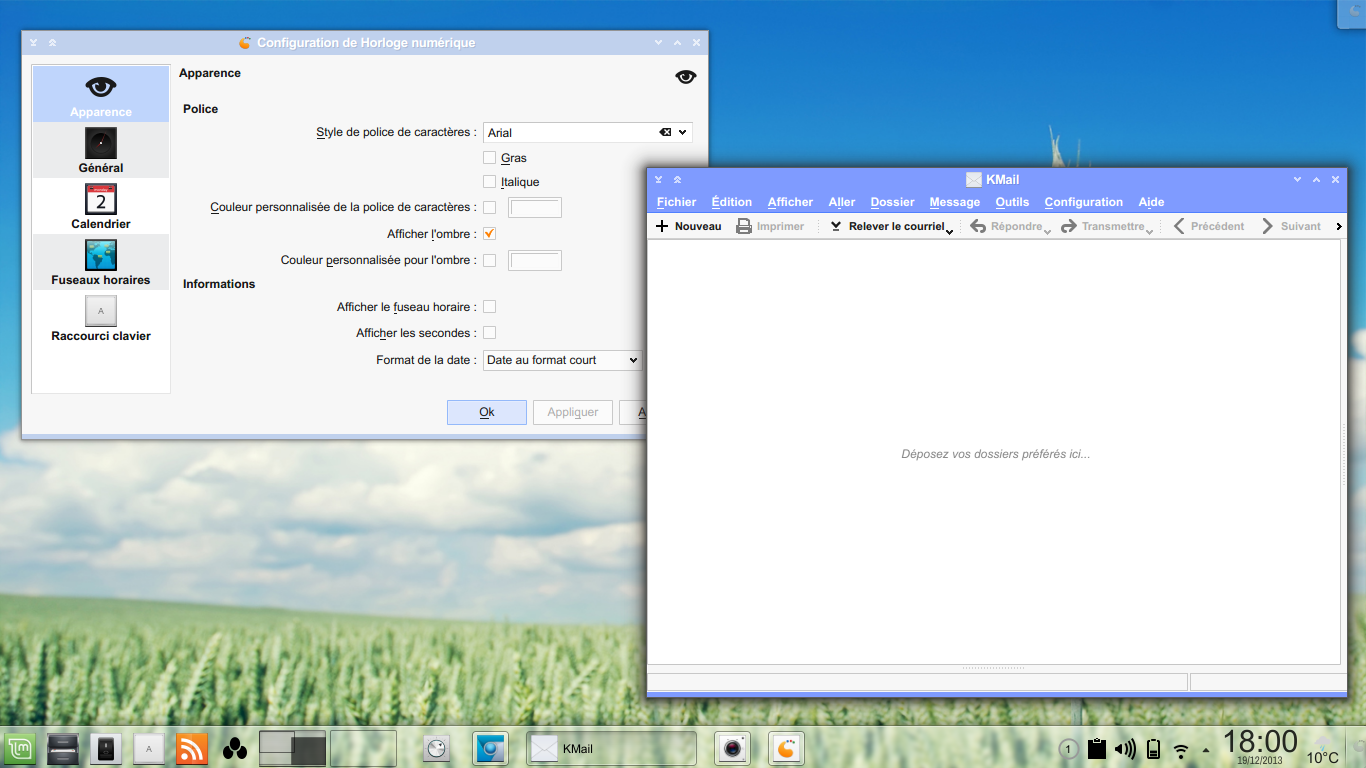Click the blue browser icon in taskbar
Screen dimensions: 1366x768
tap(490, 748)
